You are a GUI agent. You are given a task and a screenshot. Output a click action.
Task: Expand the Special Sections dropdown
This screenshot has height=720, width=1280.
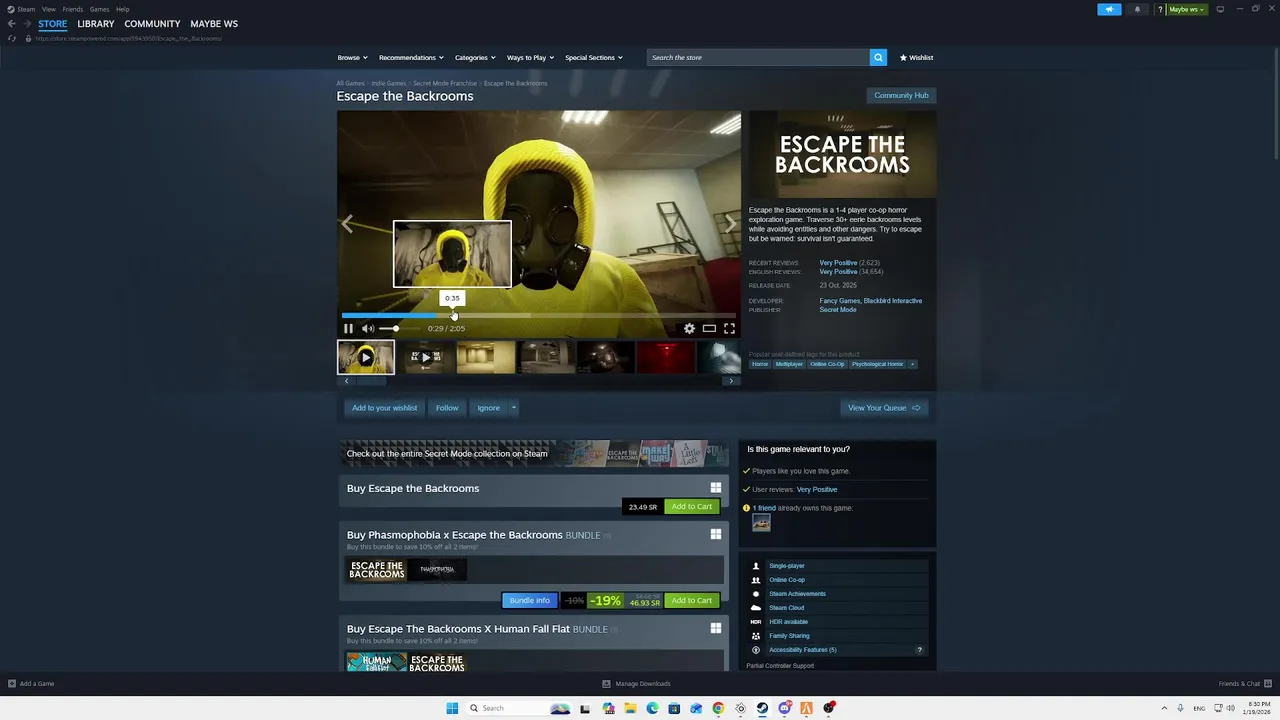[x=594, y=57]
